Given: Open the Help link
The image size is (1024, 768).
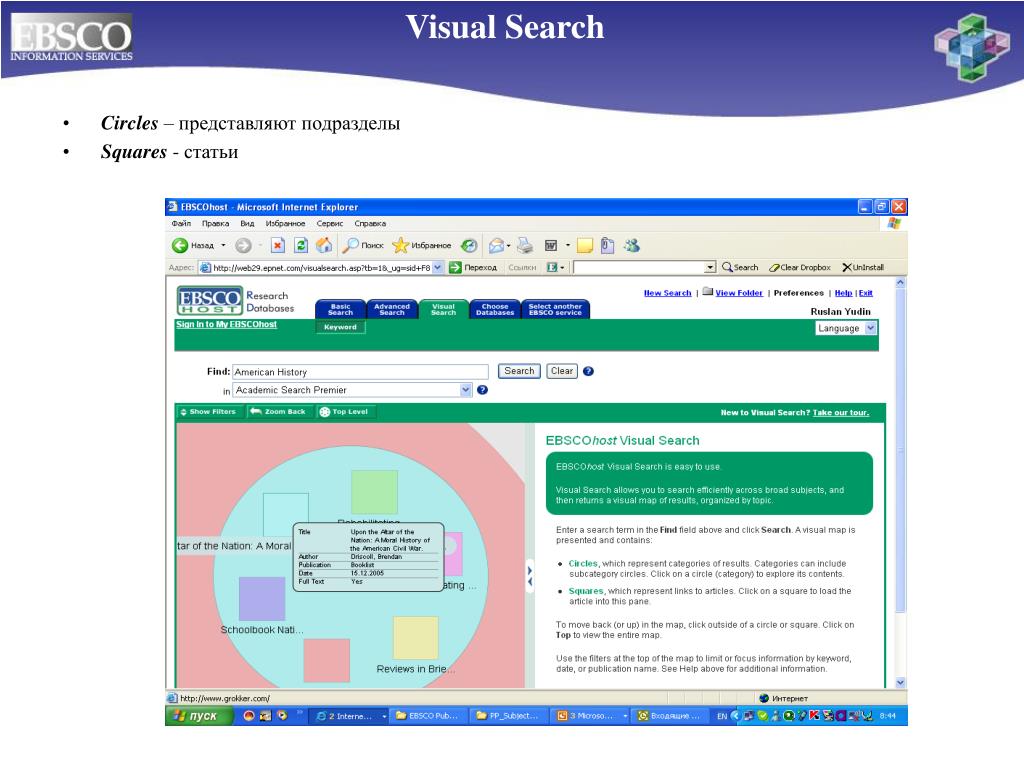Looking at the screenshot, I should pos(843,293).
